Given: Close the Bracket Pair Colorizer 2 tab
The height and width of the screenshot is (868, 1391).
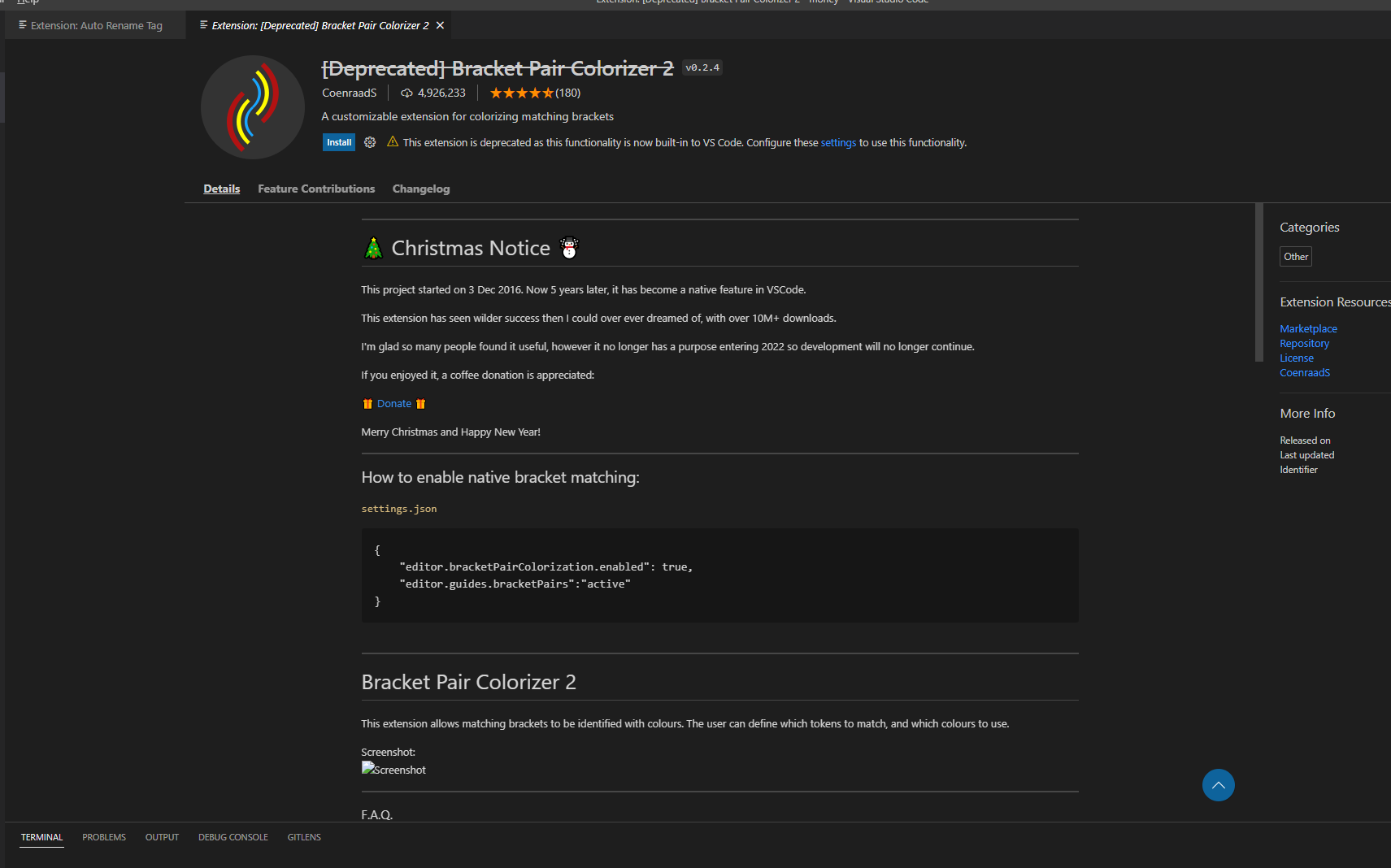Looking at the screenshot, I should tap(440, 25).
